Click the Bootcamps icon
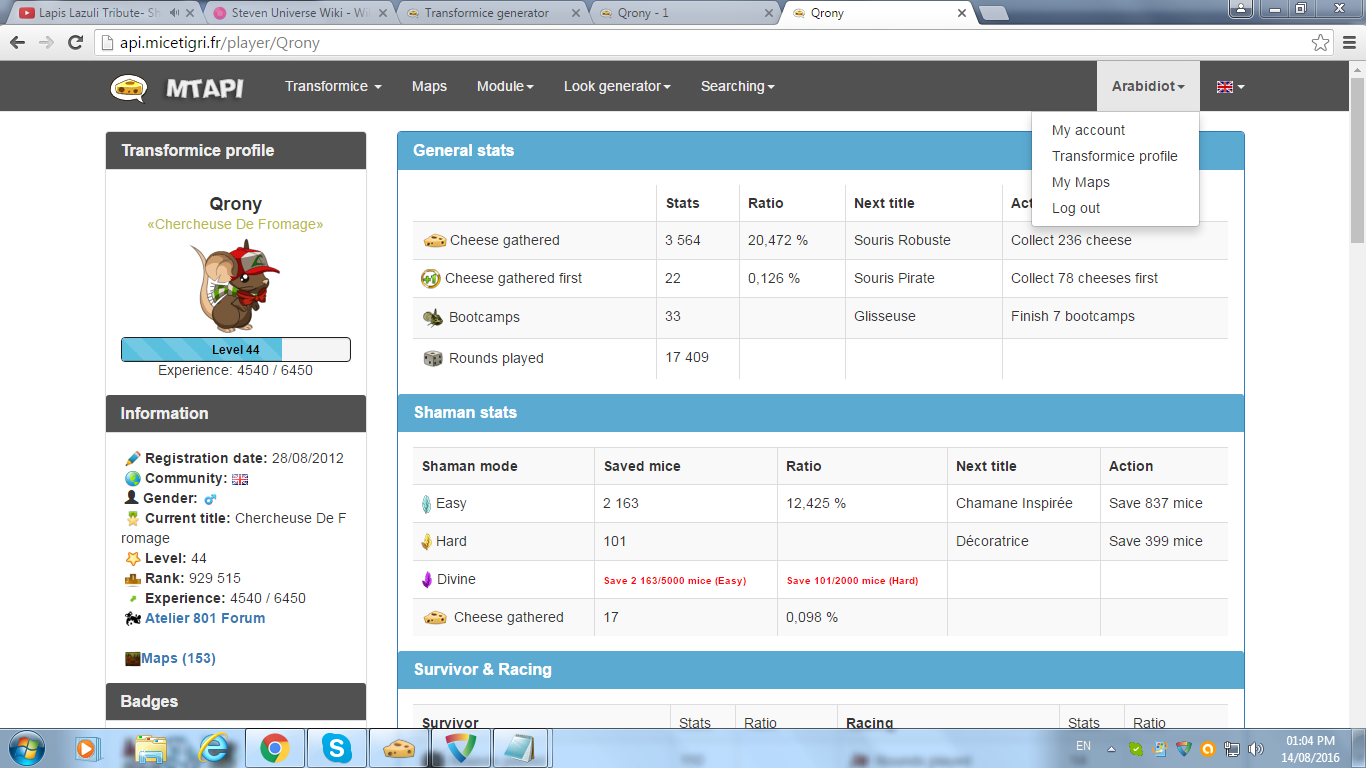Image resolution: width=1366 pixels, height=768 pixels. 434,317
